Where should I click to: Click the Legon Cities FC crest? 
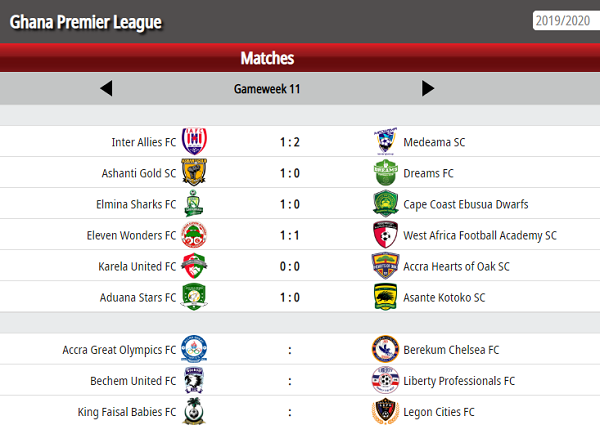click(x=385, y=411)
